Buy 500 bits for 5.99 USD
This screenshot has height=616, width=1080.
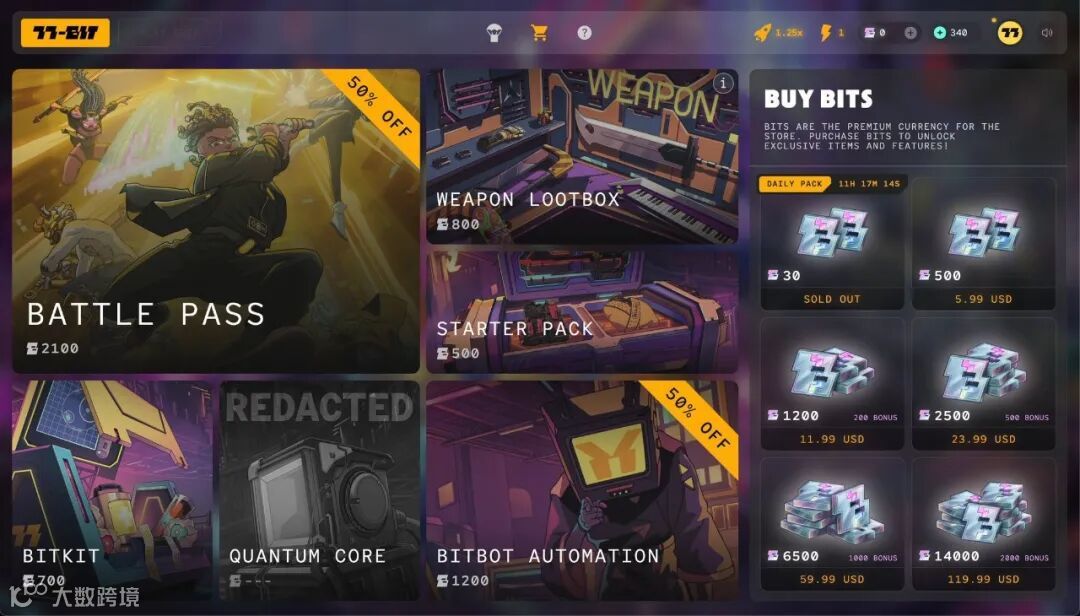coord(984,244)
